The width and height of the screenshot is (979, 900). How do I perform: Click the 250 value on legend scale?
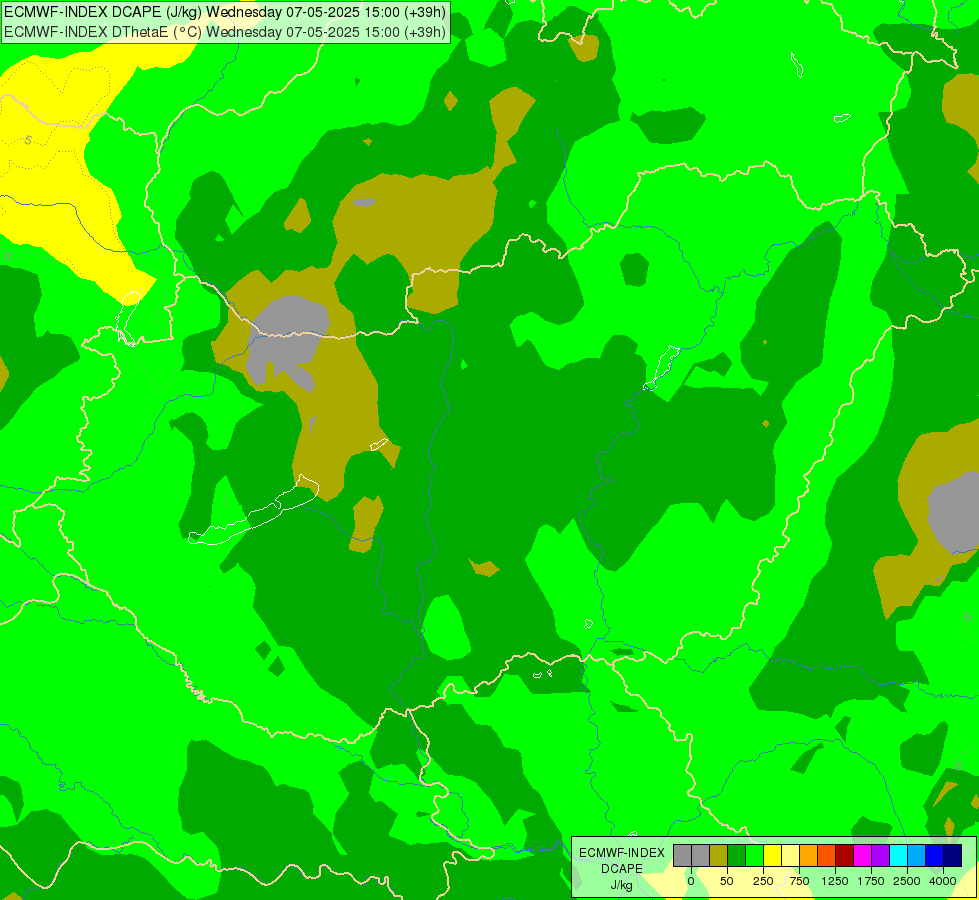point(763,881)
